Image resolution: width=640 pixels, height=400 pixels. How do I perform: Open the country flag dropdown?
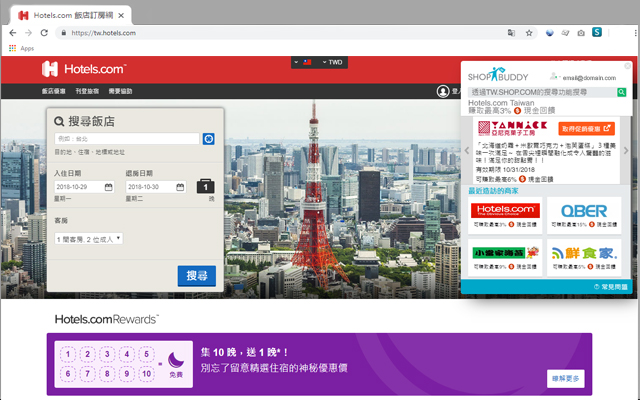point(303,62)
